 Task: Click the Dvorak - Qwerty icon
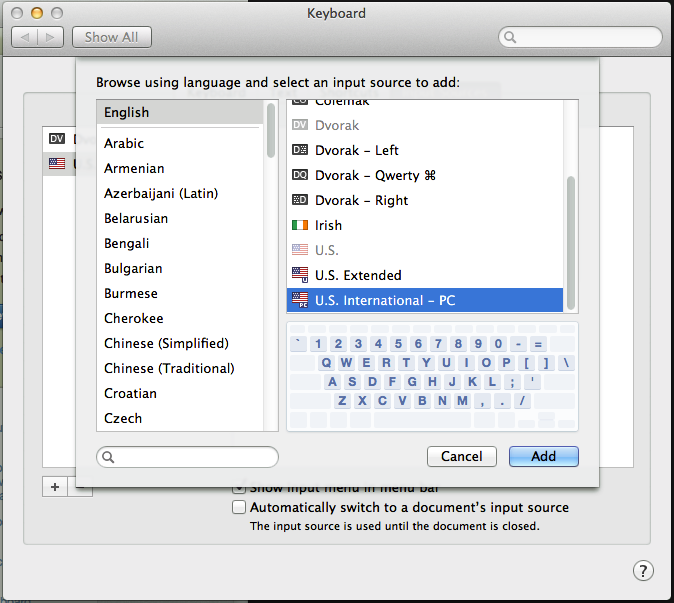pos(299,175)
